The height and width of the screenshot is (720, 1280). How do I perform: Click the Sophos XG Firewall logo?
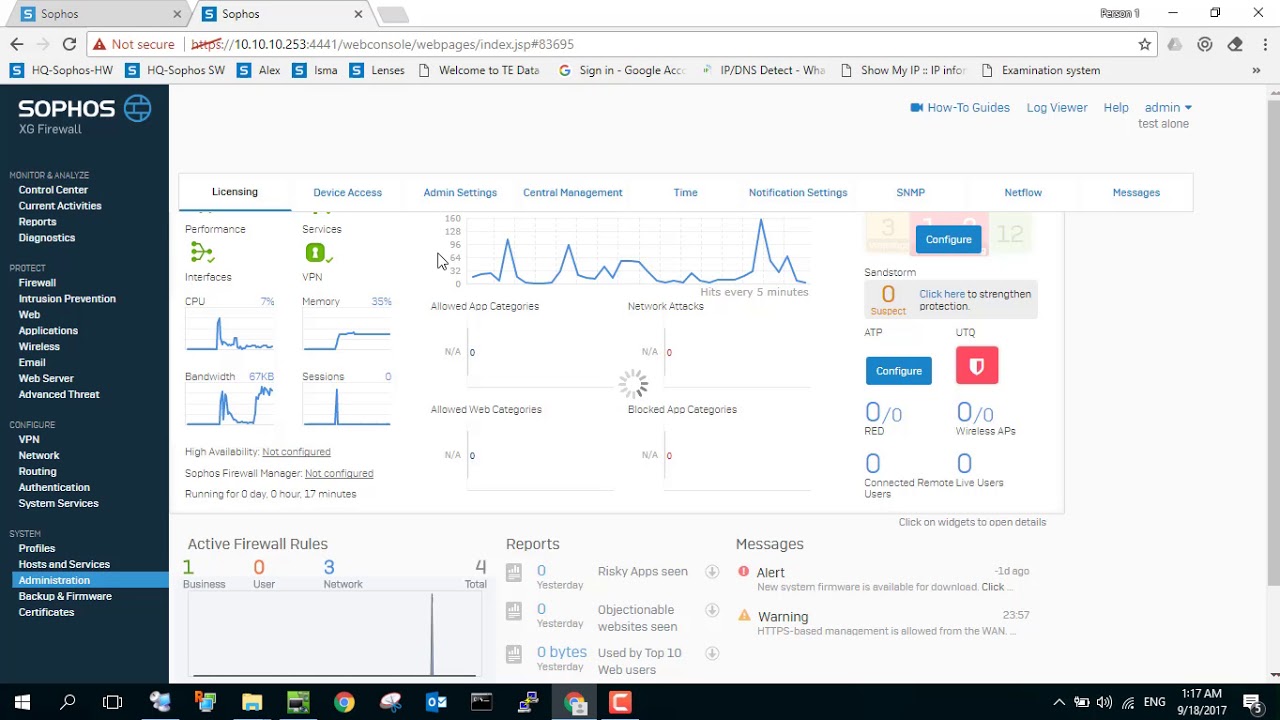(x=85, y=115)
